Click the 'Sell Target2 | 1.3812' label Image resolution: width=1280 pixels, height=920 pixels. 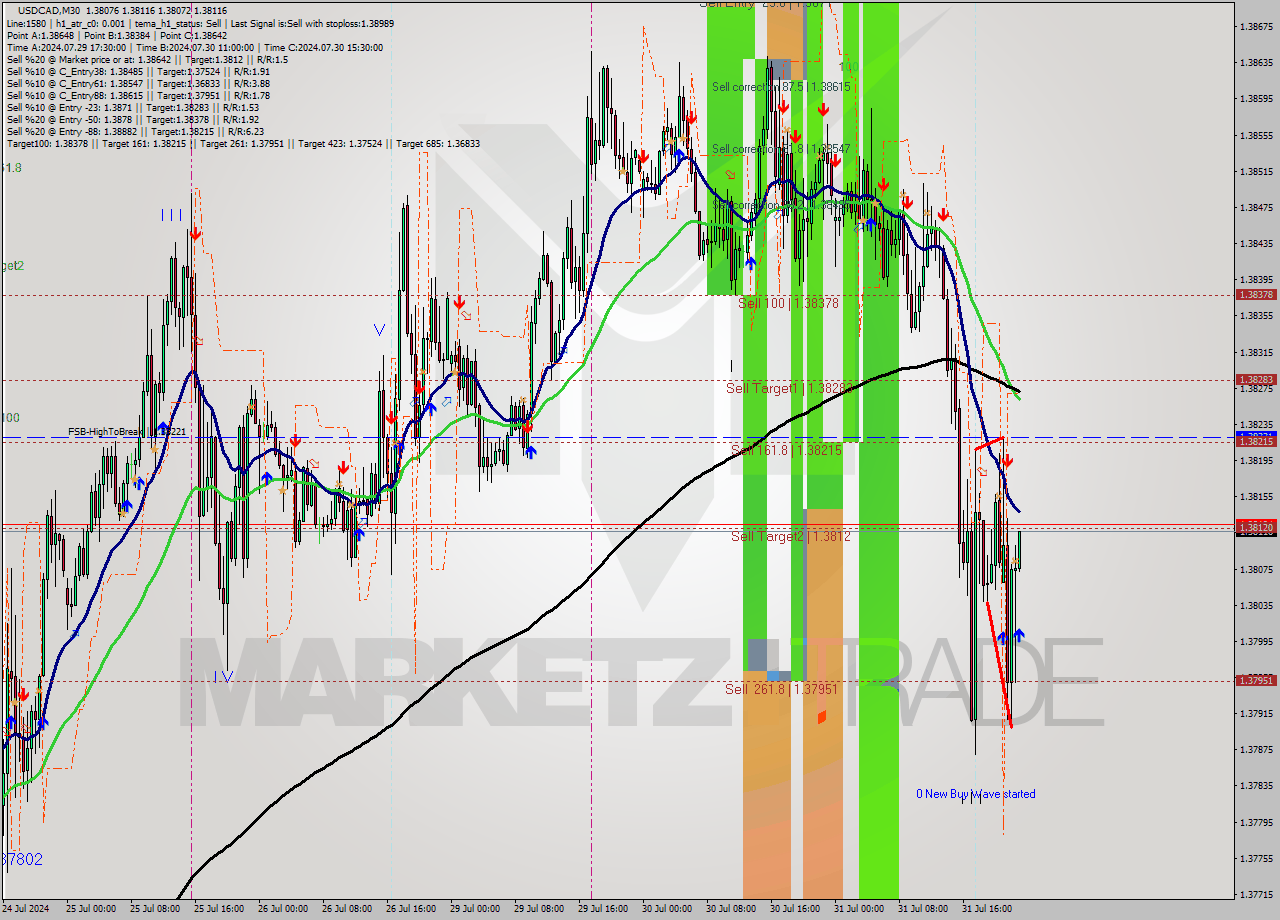pyautogui.click(x=790, y=536)
